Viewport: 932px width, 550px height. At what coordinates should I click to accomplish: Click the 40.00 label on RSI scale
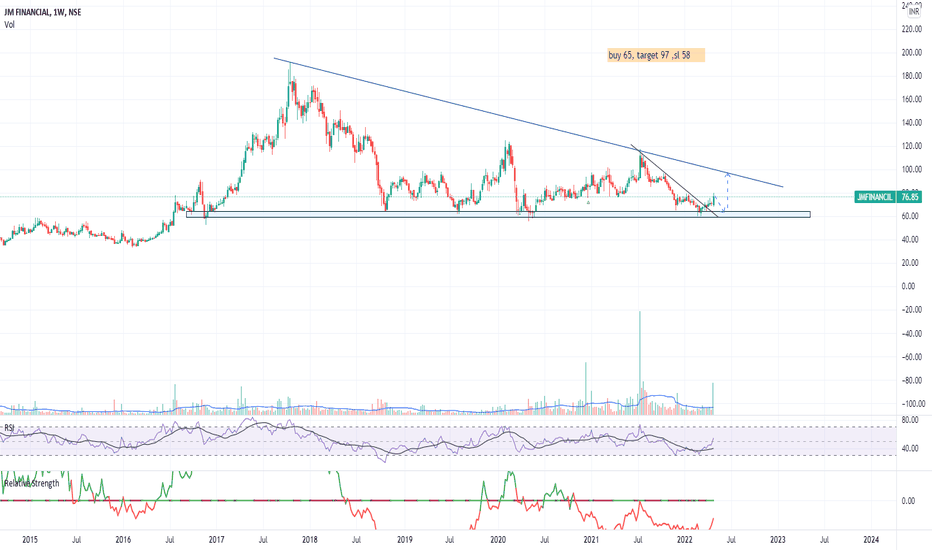[x=910, y=448]
